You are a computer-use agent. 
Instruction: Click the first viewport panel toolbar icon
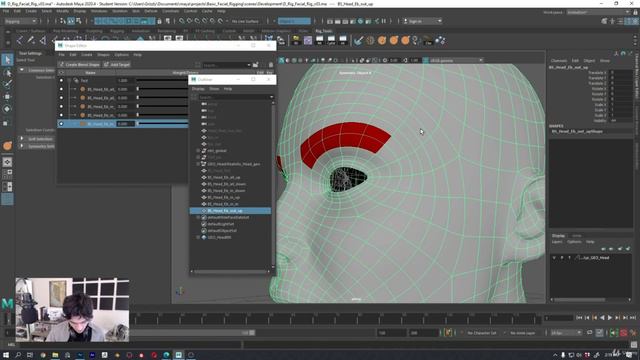[281, 60]
